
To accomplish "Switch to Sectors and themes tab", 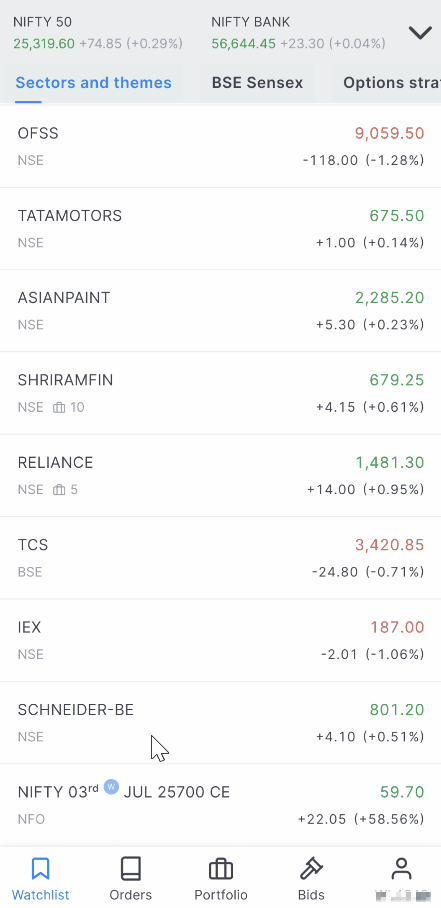I will pyautogui.click(x=93, y=83).
